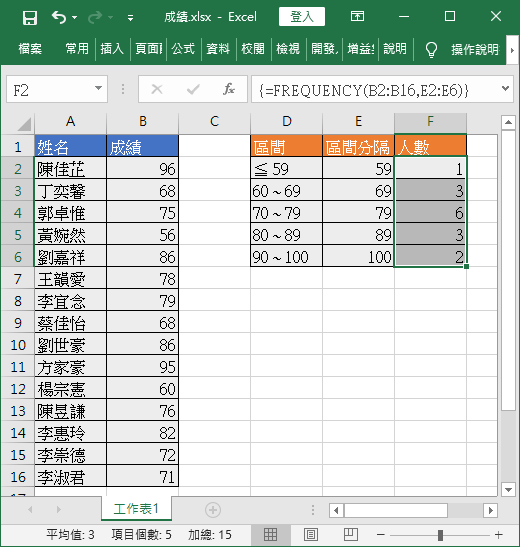Screen dimensions: 520x547
Task: Switch to the 校閱 Review tab
Action: tap(253, 49)
